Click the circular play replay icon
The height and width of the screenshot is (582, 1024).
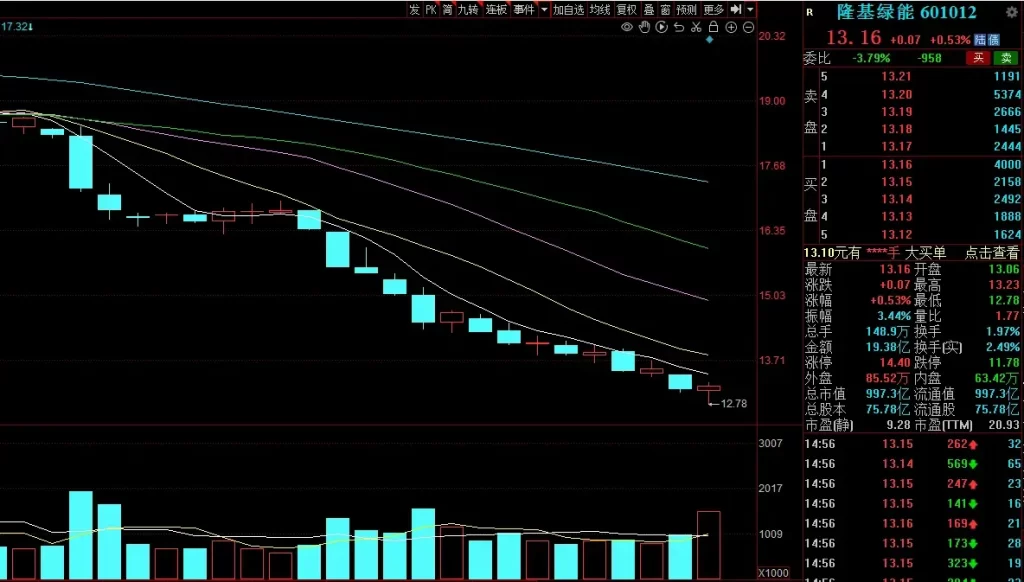(x=663, y=27)
